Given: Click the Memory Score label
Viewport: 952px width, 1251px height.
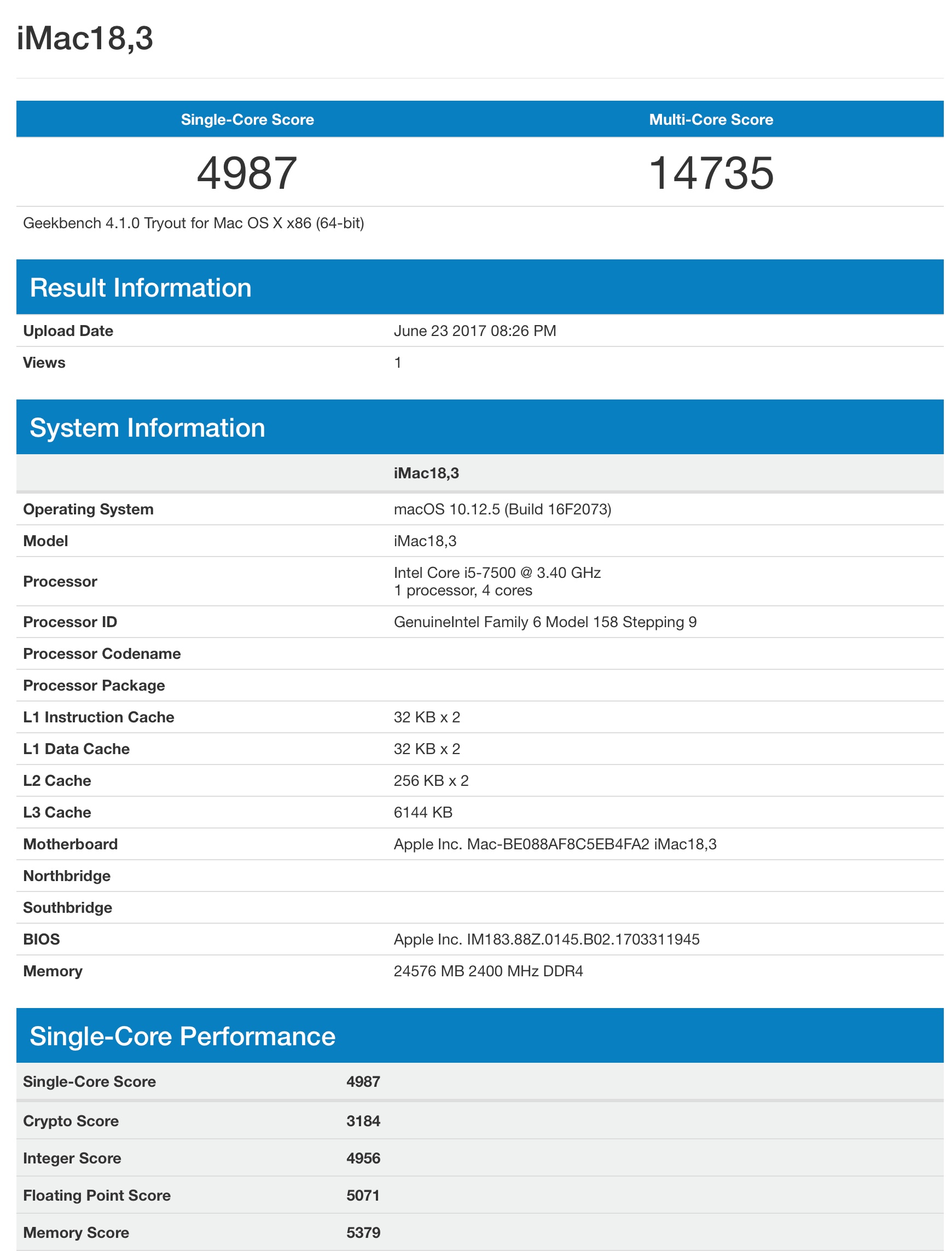Looking at the screenshot, I should click(76, 1233).
